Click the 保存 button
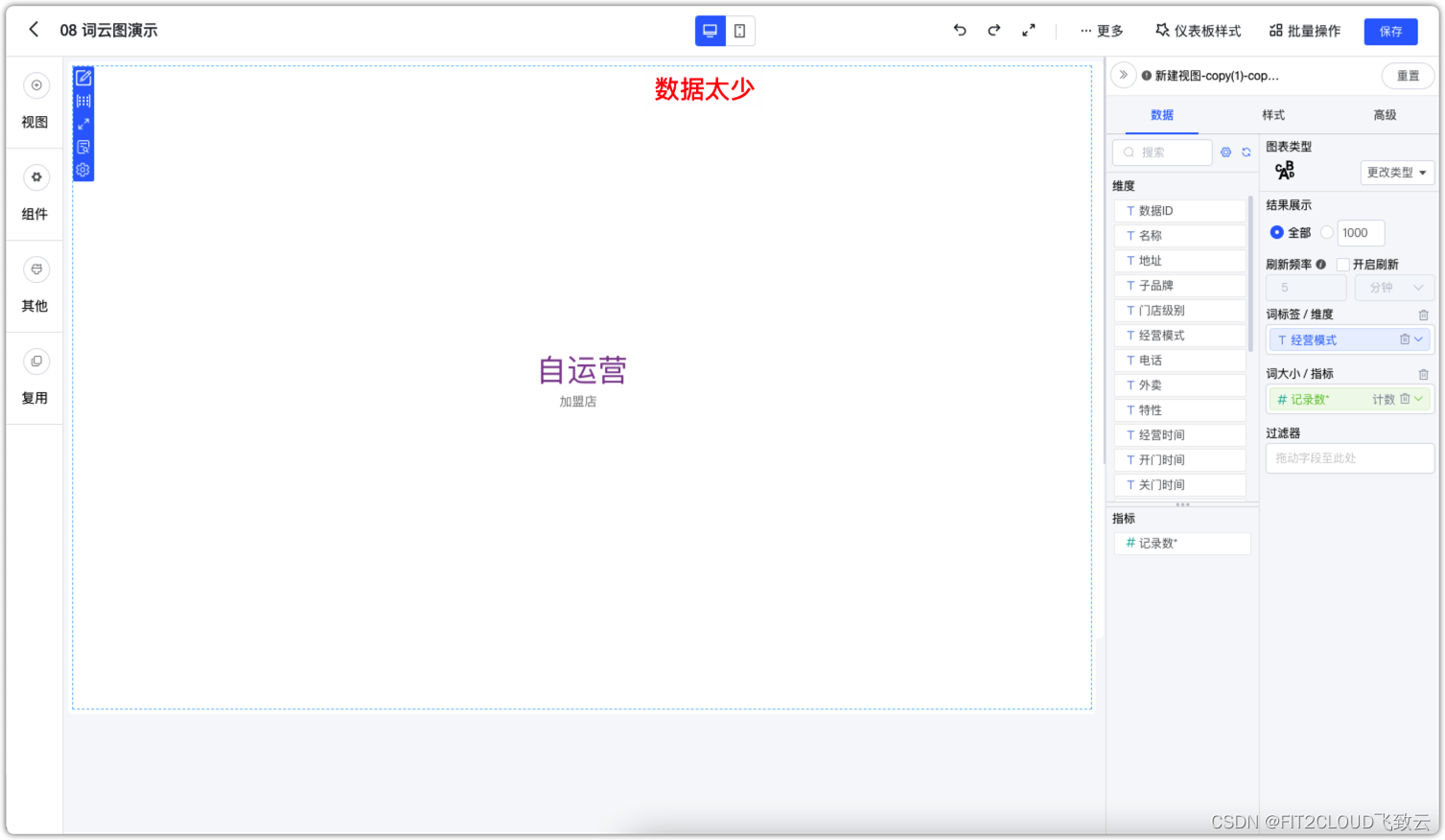 coord(1390,32)
